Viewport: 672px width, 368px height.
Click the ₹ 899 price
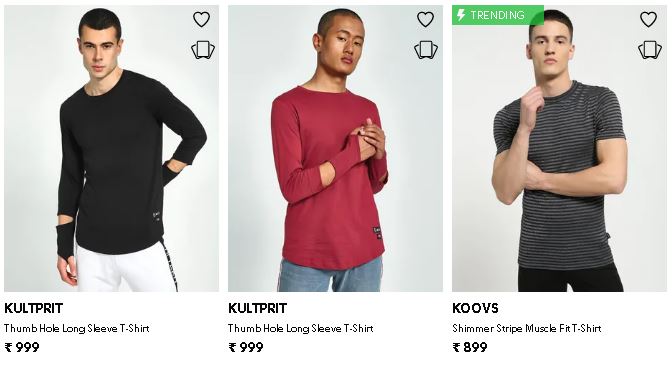point(470,347)
